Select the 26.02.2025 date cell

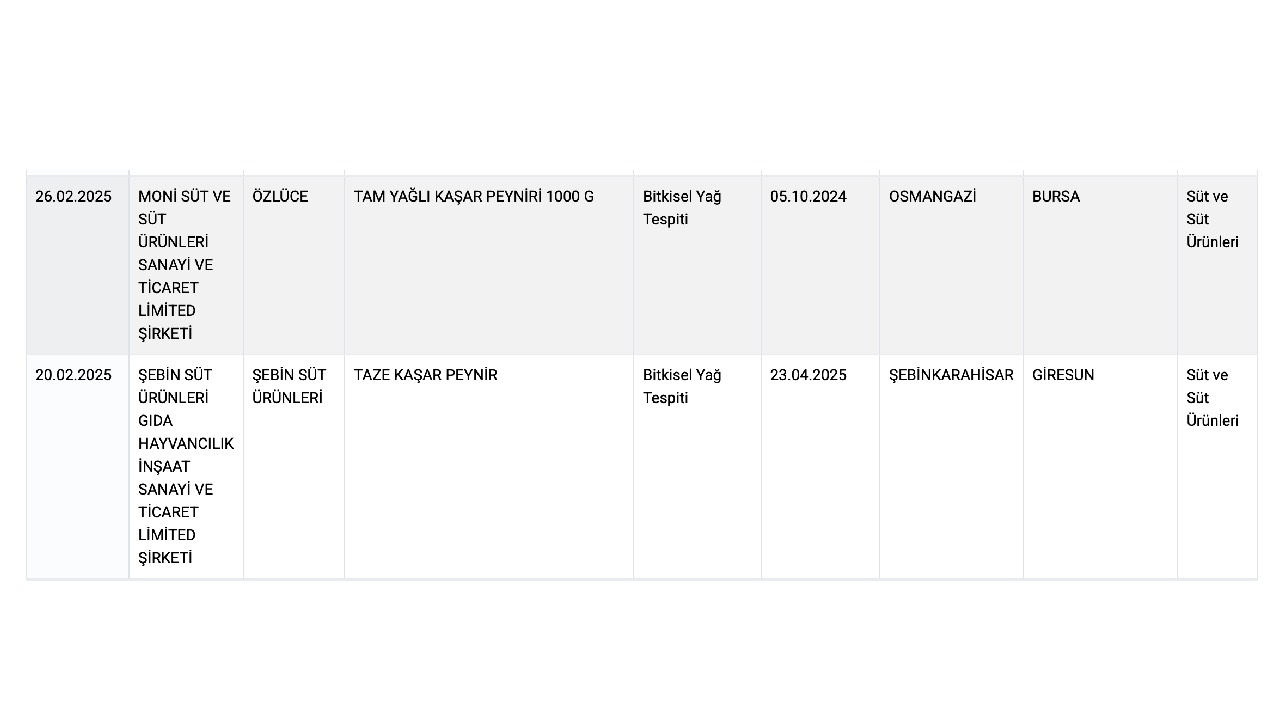pos(78,265)
